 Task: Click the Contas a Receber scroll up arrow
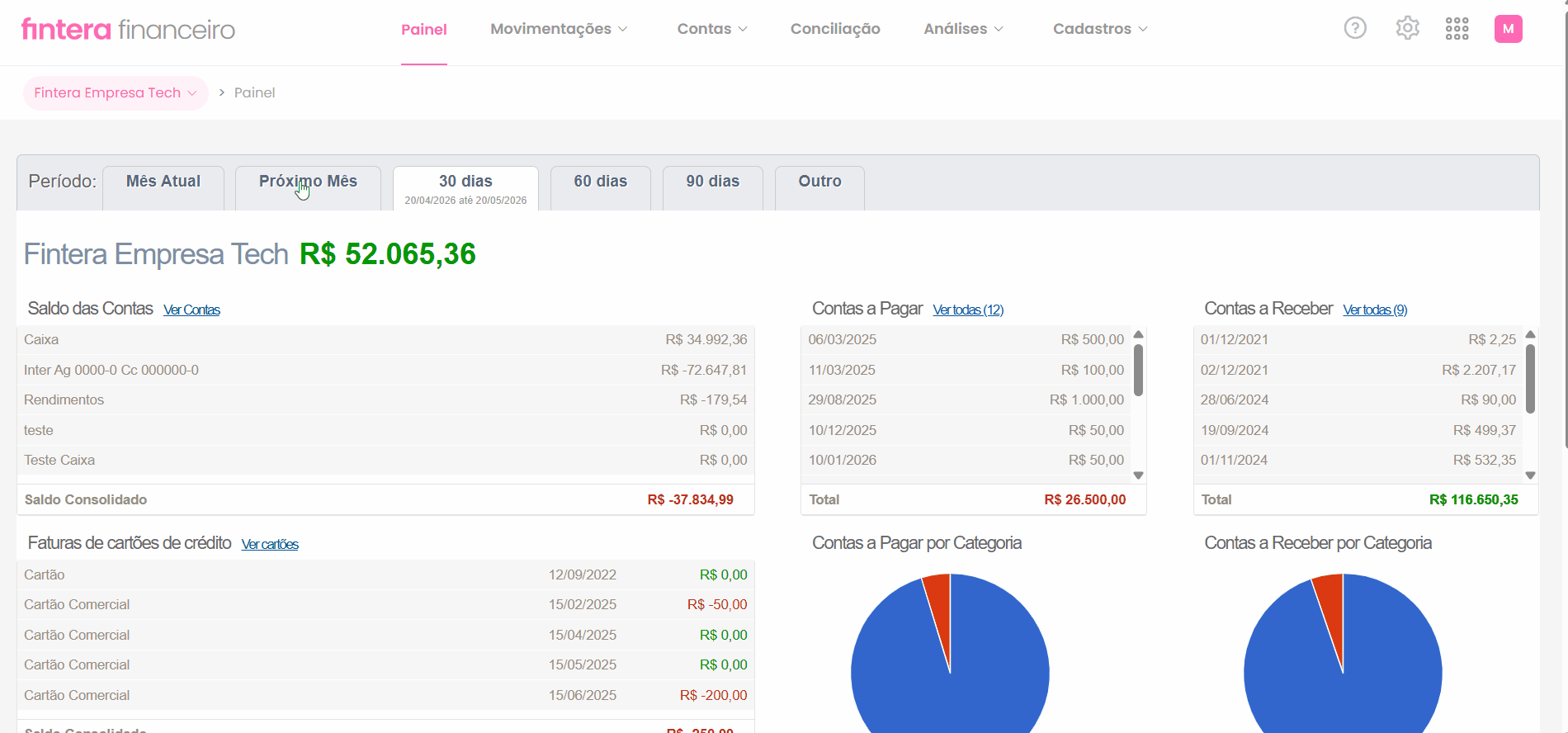tap(1530, 334)
